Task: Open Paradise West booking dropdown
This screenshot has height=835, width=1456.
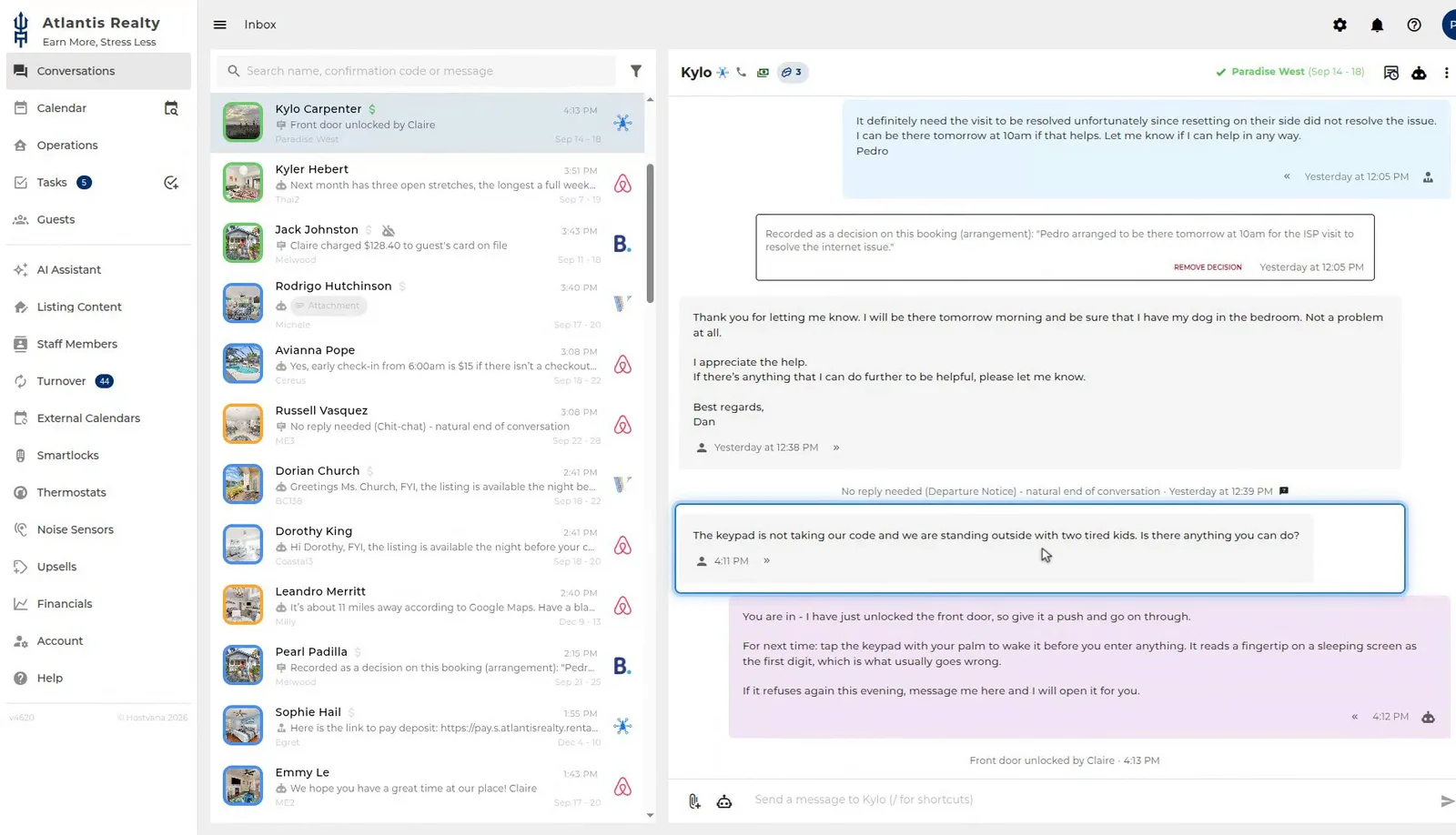Action: [1289, 72]
